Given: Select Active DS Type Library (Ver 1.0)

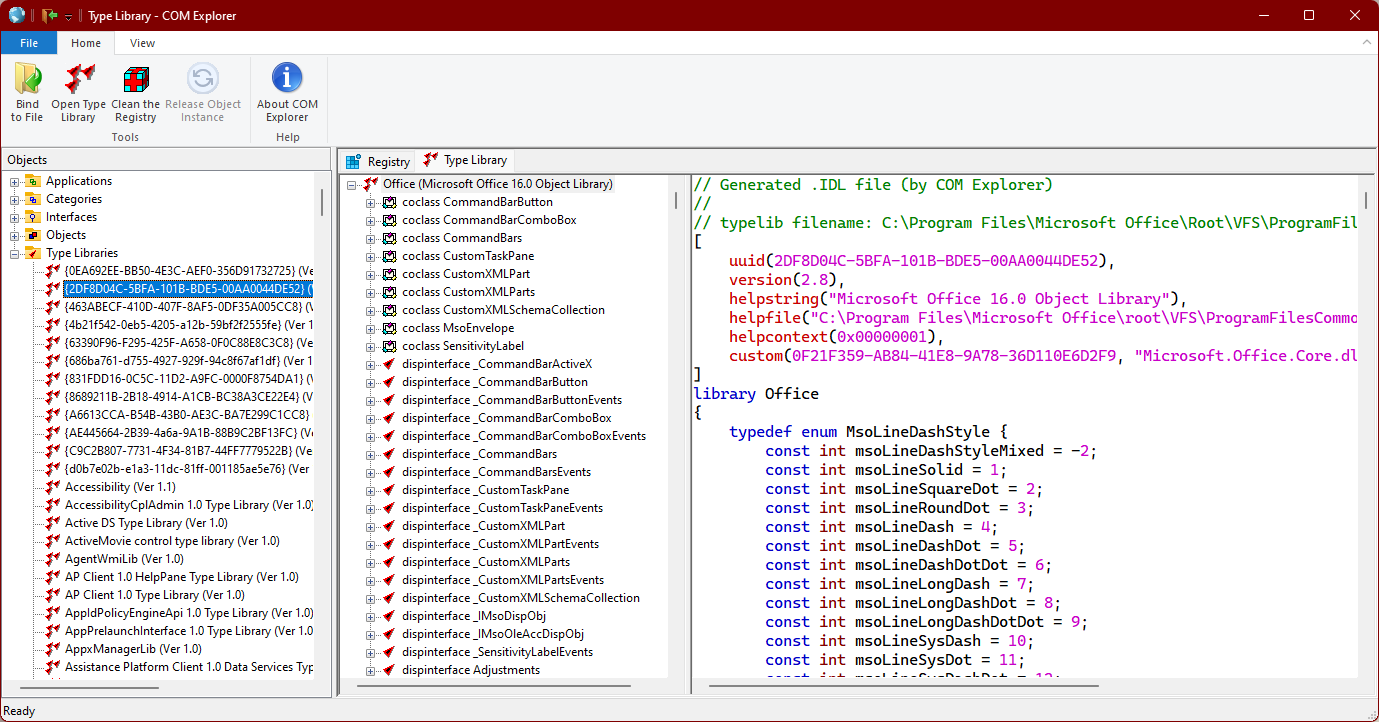Looking at the screenshot, I should (146, 523).
